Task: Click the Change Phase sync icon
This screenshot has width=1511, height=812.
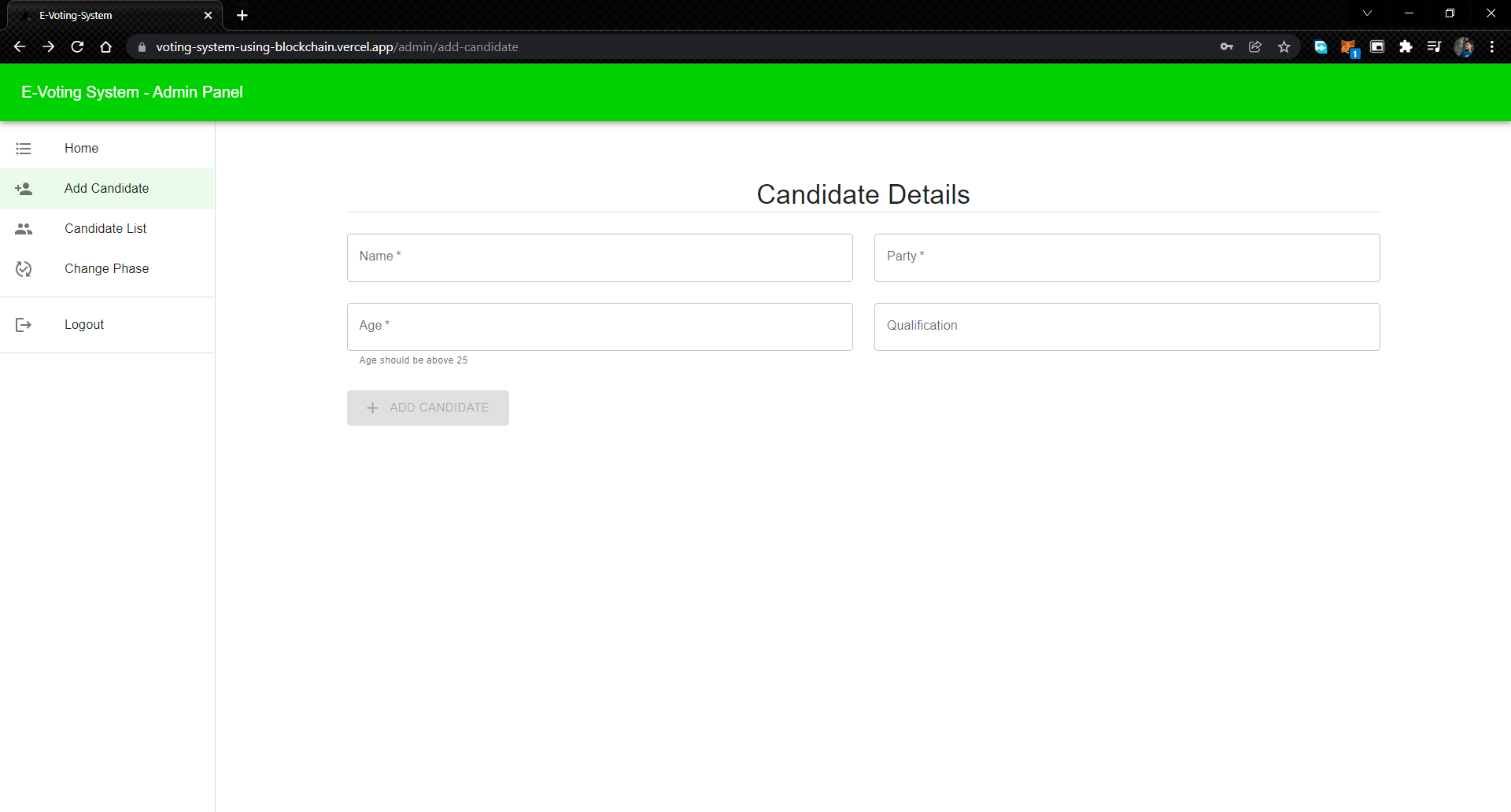Action: 24,268
